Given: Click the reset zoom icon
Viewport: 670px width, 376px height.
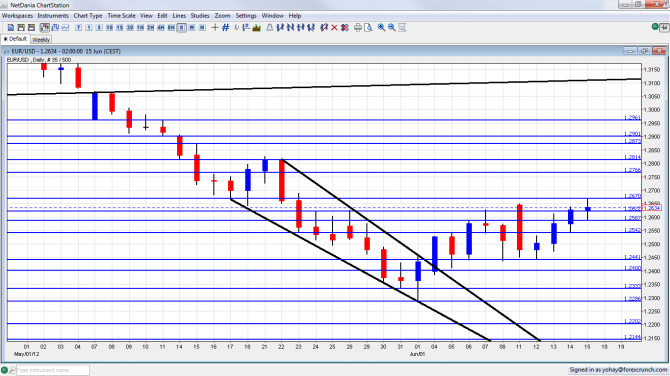Looking at the screenshot, I should coord(402,27).
